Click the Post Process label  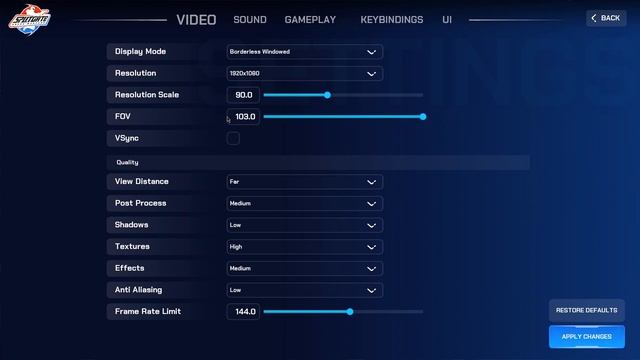click(140, 203)
